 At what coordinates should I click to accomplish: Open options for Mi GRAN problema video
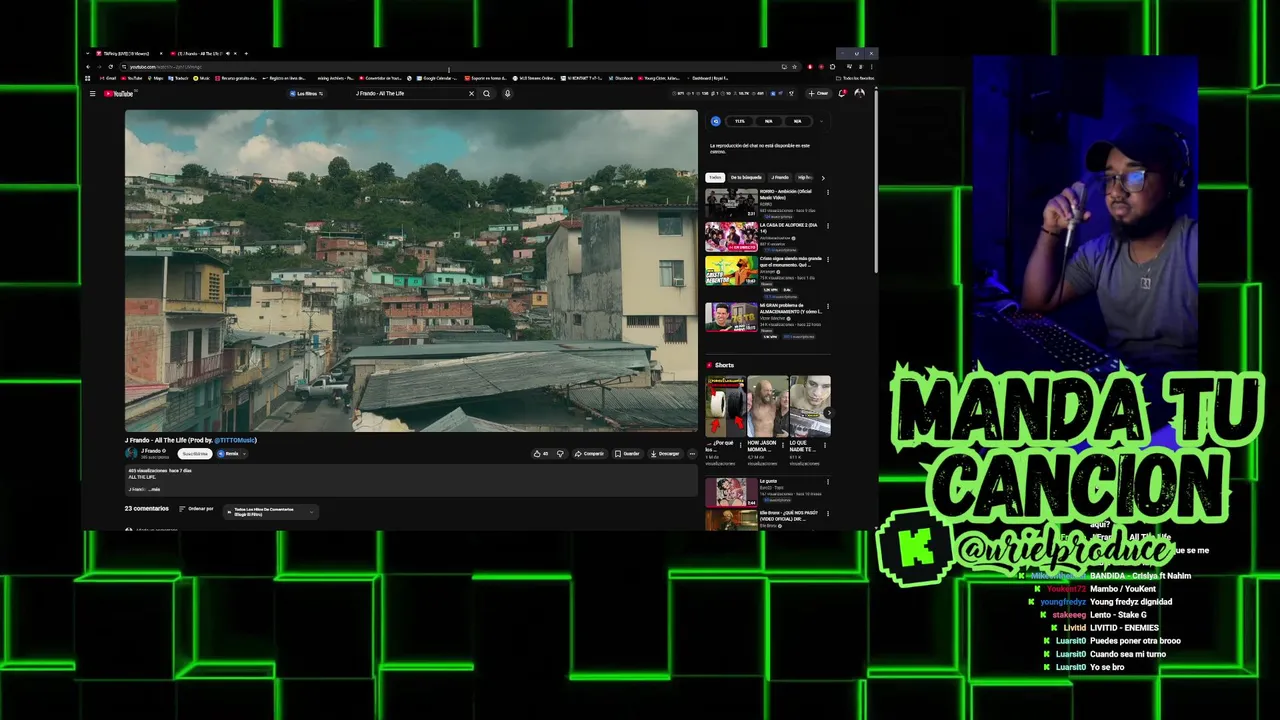coord(827,306)
